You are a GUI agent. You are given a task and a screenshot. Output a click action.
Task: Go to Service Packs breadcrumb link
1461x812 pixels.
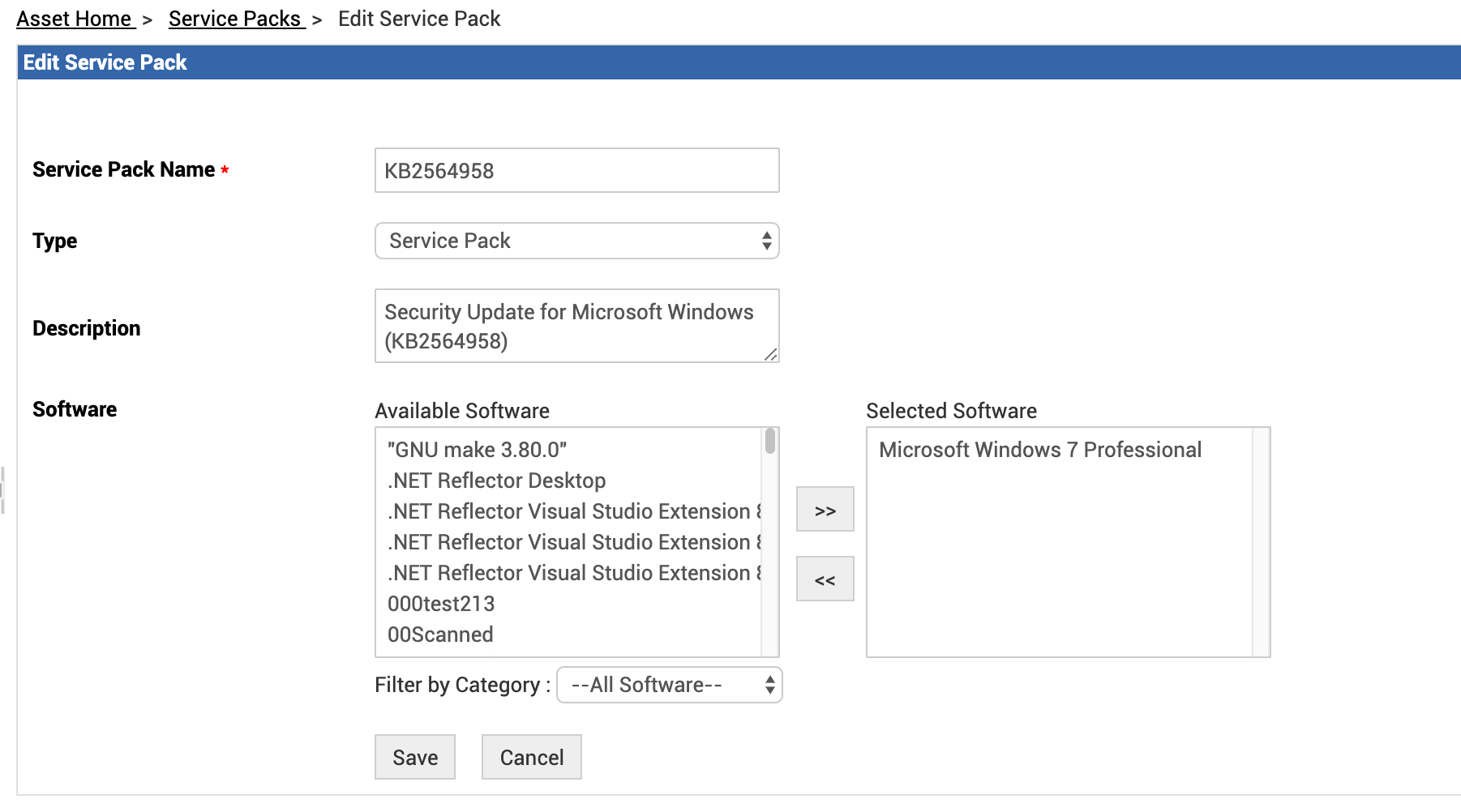(x=235, y=19)
